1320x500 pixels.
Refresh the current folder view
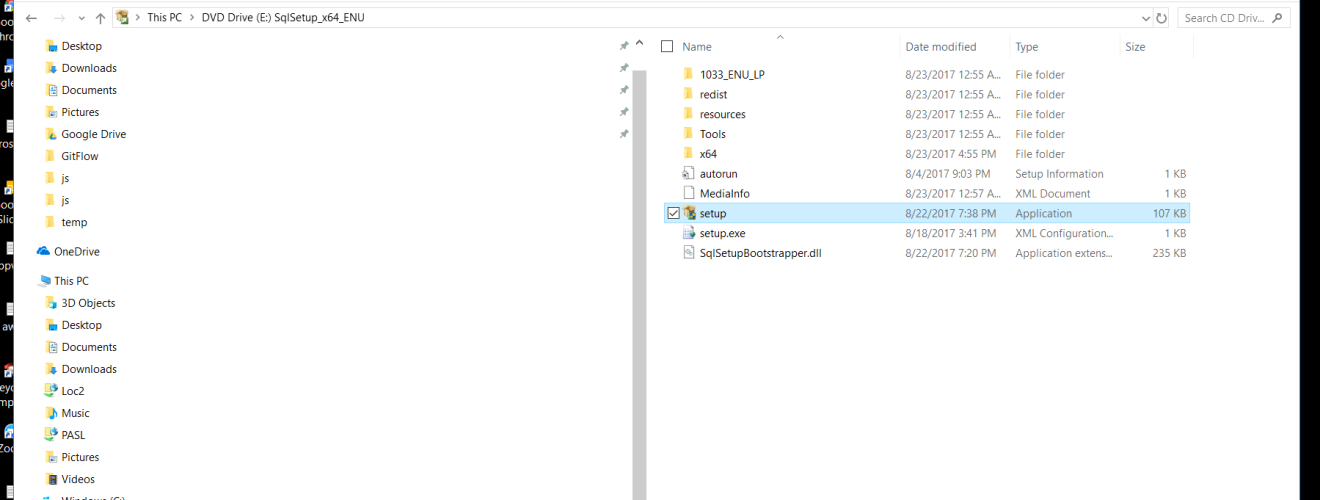pyautogui.click(x=1161, y=18)
